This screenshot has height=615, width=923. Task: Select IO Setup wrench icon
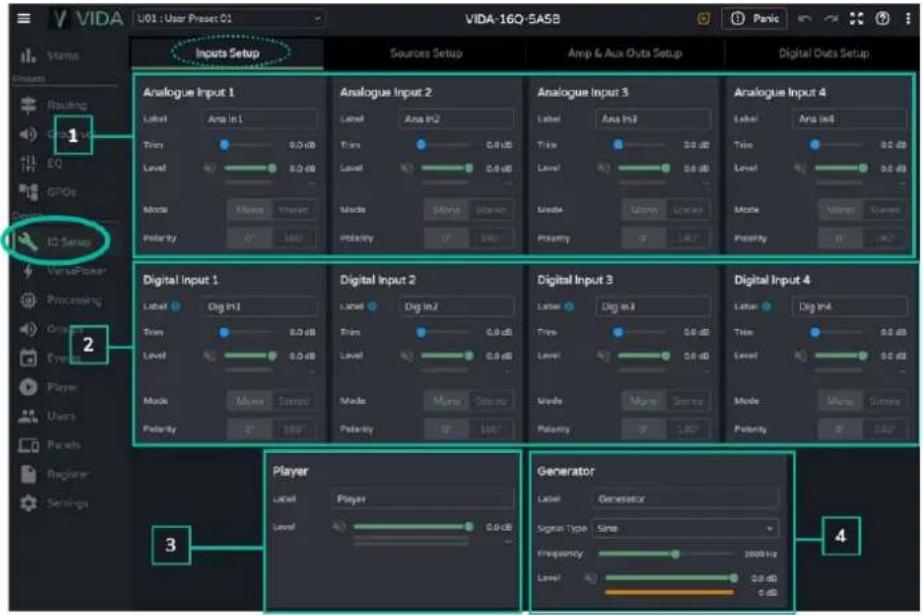(28, 241)
